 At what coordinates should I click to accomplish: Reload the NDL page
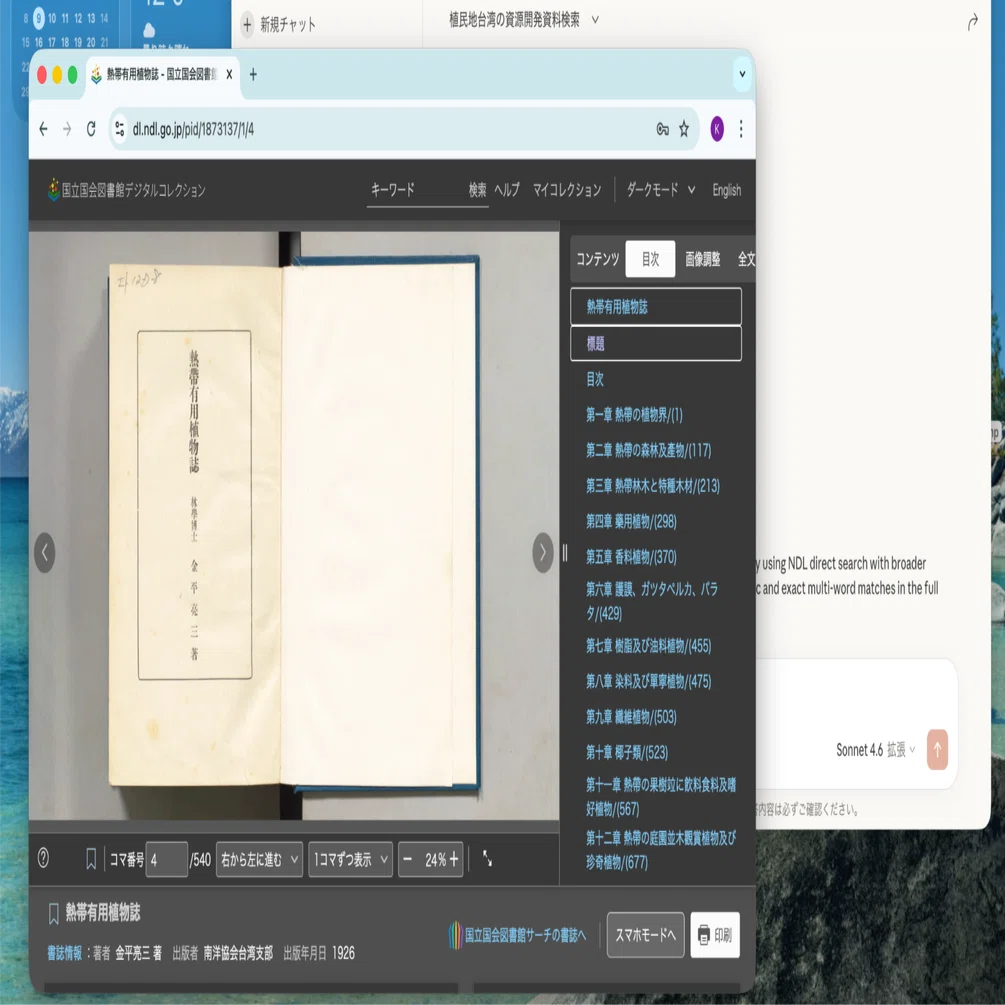[91, 129]
